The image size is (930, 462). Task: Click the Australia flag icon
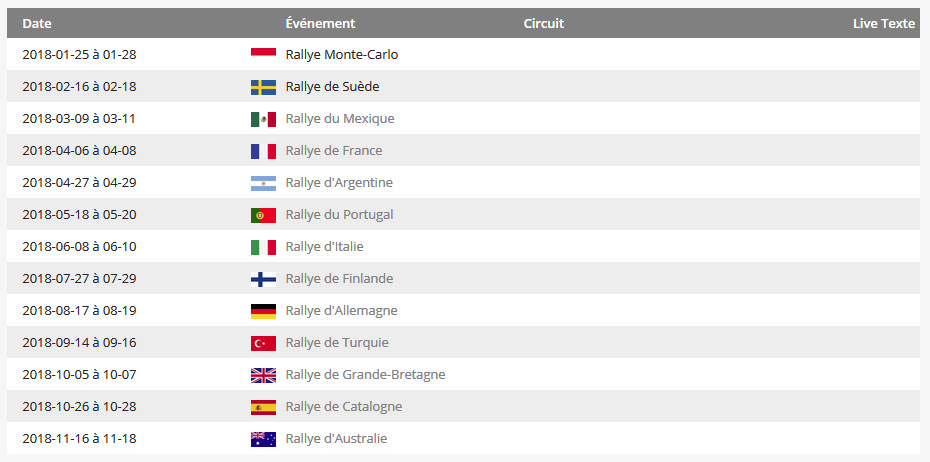point(263,439)
